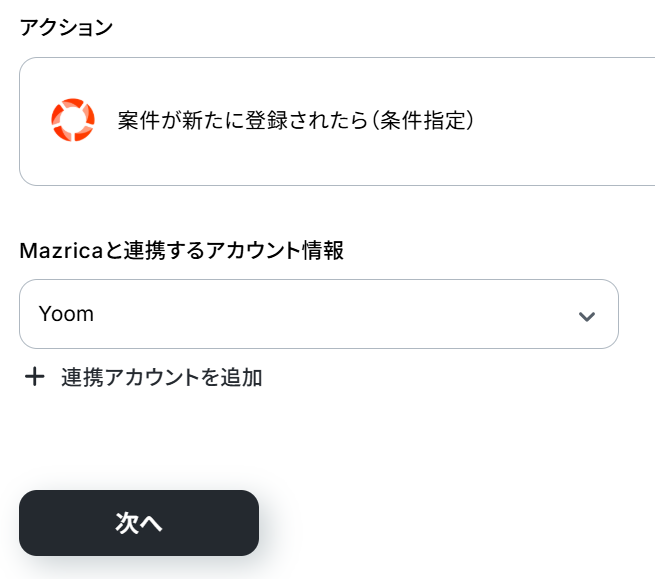The height and width of the screenshot is (579, 655).
Task: Show account options using down chevron
Action: point(587,316)
